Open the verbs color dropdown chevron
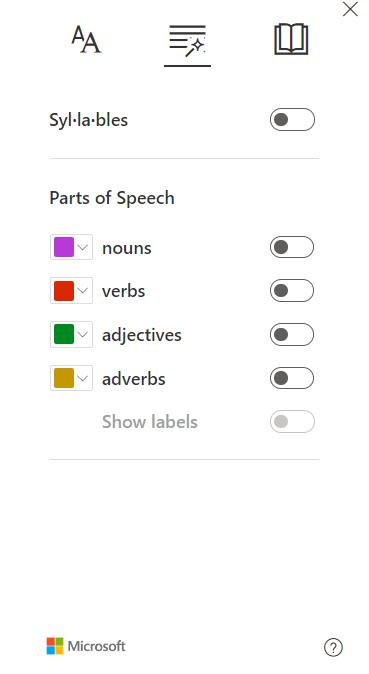Viewport: 369px width, 674px height. (x=83, y=291)
